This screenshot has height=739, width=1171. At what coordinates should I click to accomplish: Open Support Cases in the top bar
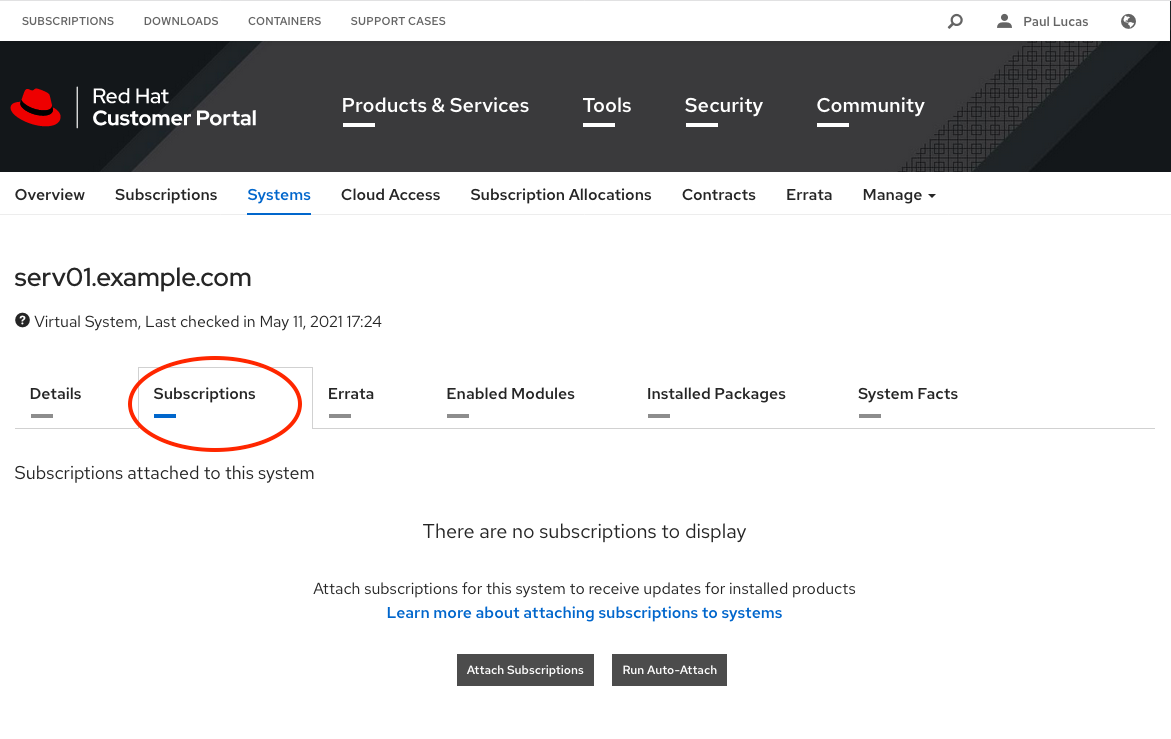coord(398,21)
